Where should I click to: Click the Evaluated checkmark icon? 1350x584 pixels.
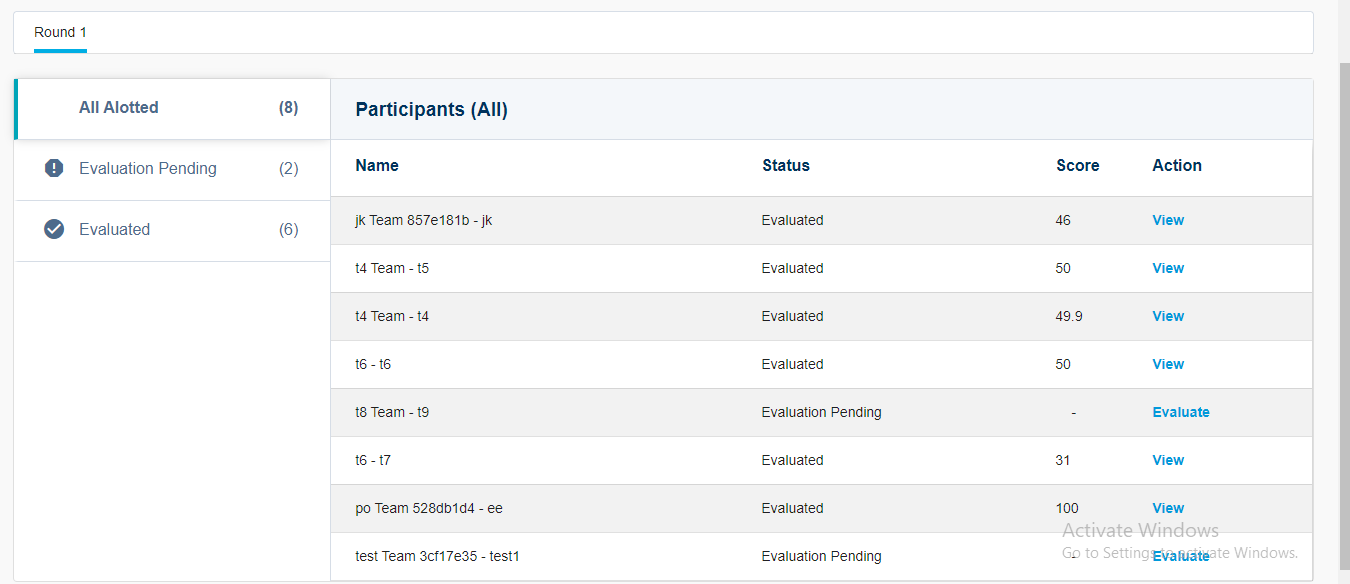coord(54,229)
